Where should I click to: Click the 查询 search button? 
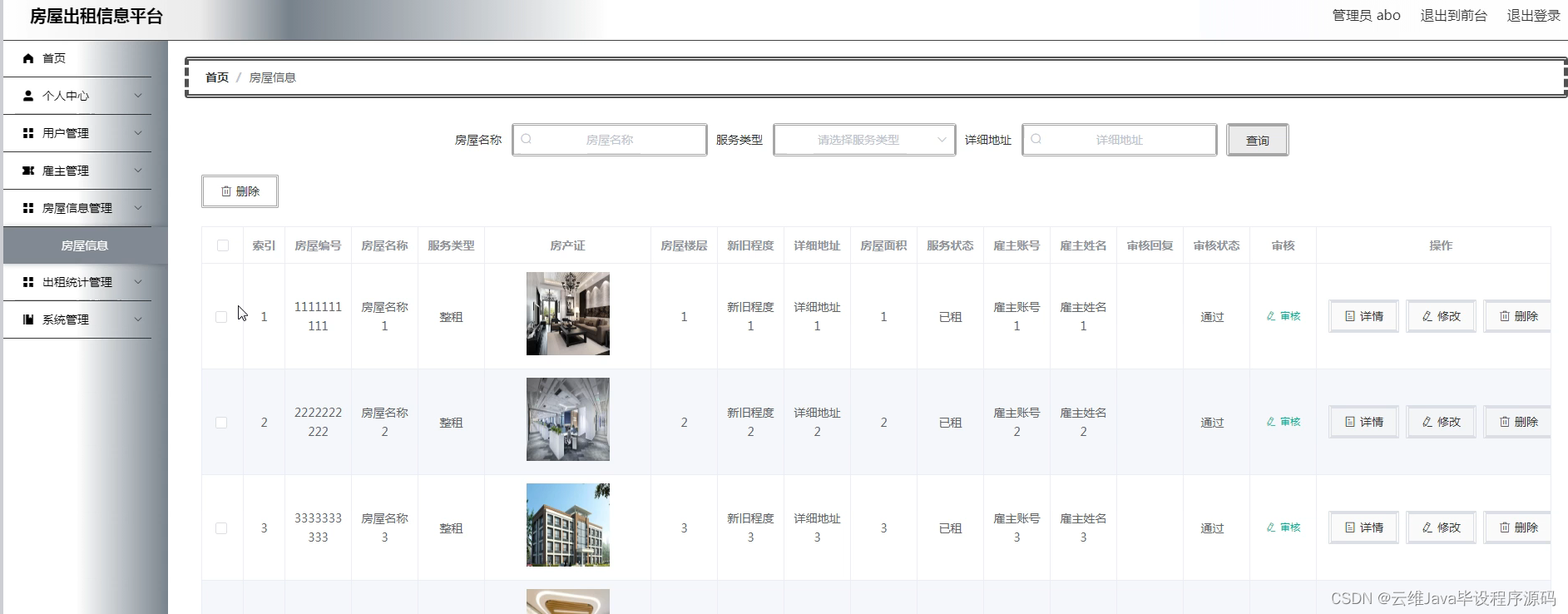1257,140
